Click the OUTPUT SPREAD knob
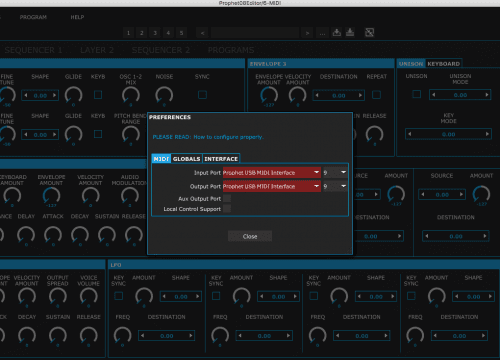 pyautogui.click(x=58, y=296)
